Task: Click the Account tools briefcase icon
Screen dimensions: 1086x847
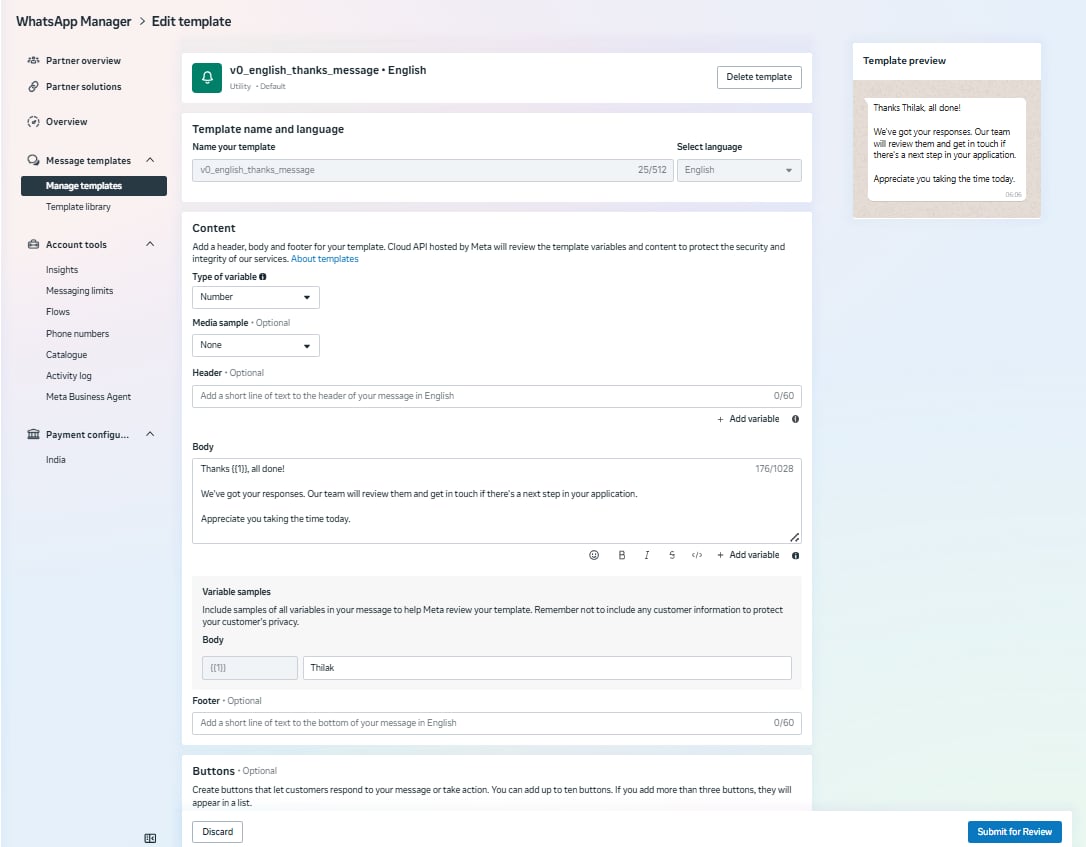Action: tap(33, 244)
